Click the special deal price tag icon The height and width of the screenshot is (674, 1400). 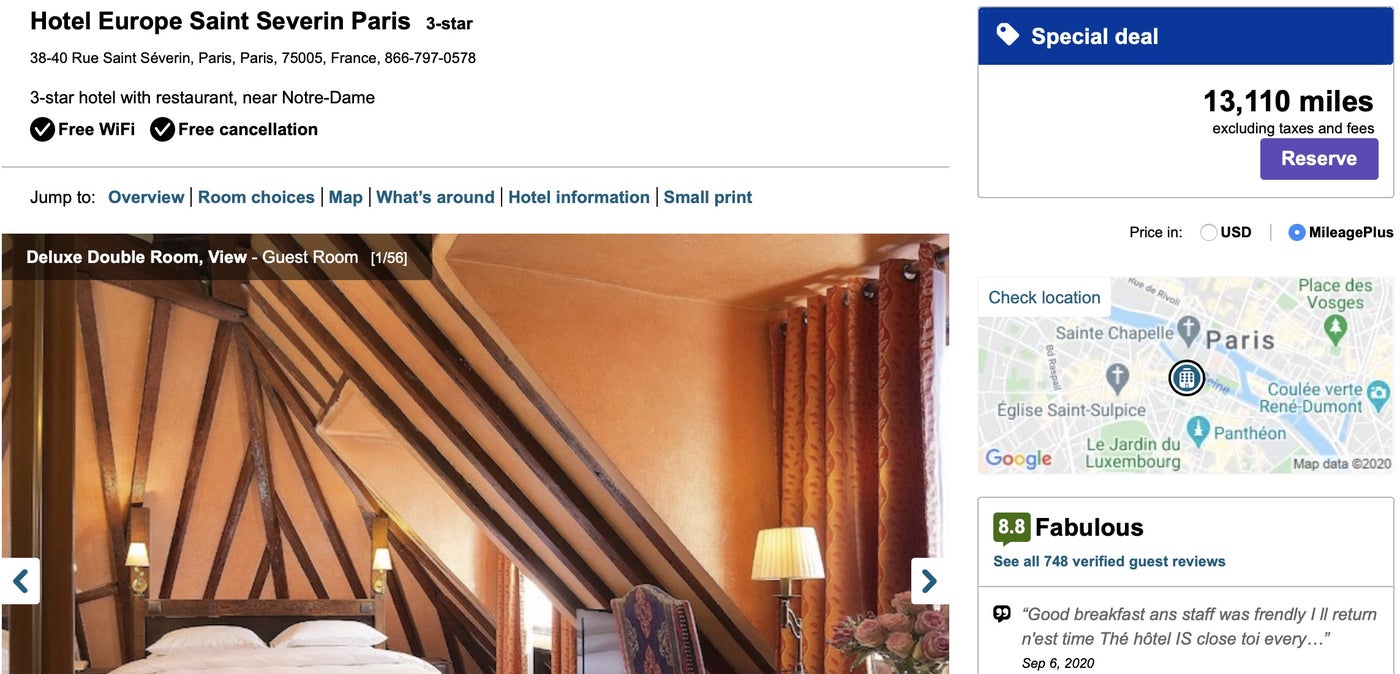1008,35
